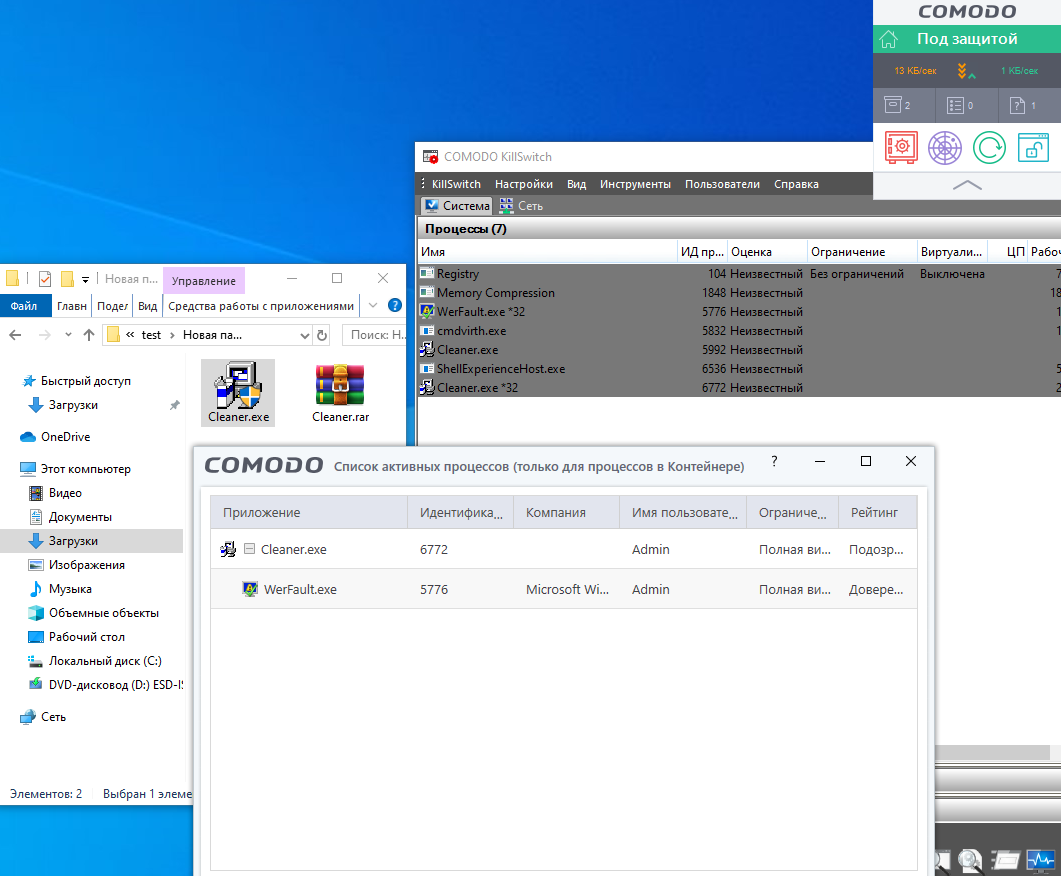Sort processes by Имя column
The image size is (1061, 876).
click(547, 252)
